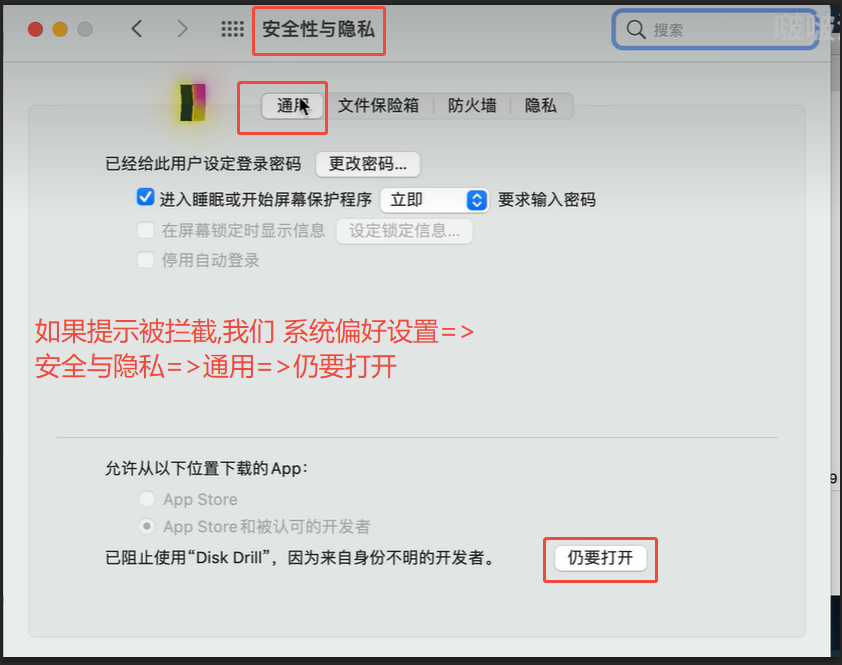Focus the 搜索 search field
The height and width of the screenshot is (665, 842).
(x=715, y=30)
